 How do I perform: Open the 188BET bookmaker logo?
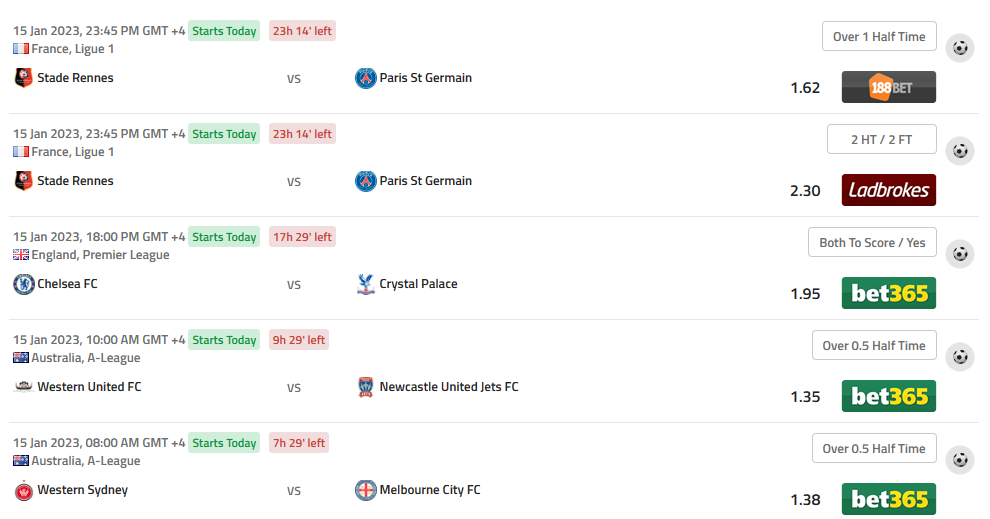(x=888, y=87)
